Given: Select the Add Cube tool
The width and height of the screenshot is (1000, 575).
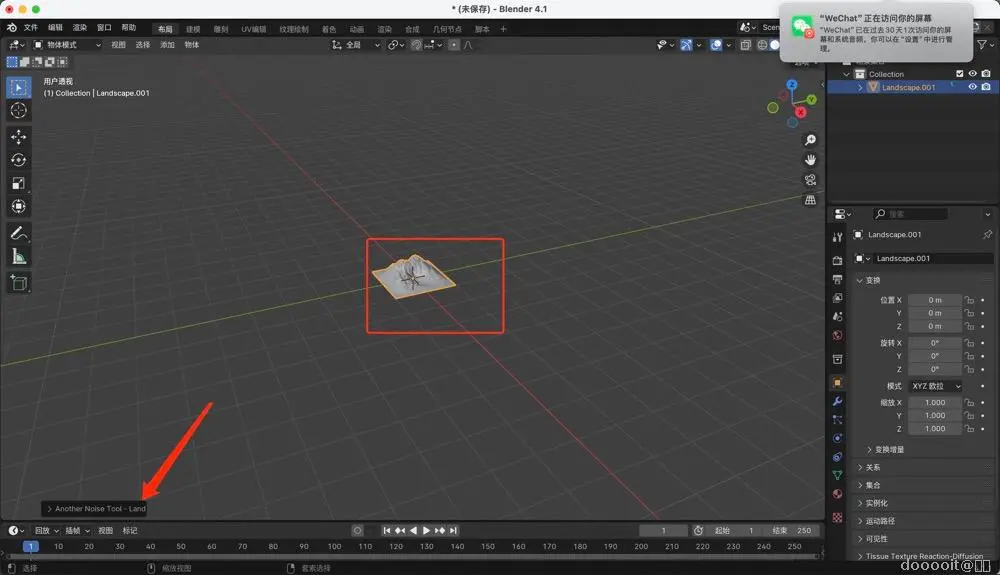Looking at the screenshot, I should pos(18,283).
